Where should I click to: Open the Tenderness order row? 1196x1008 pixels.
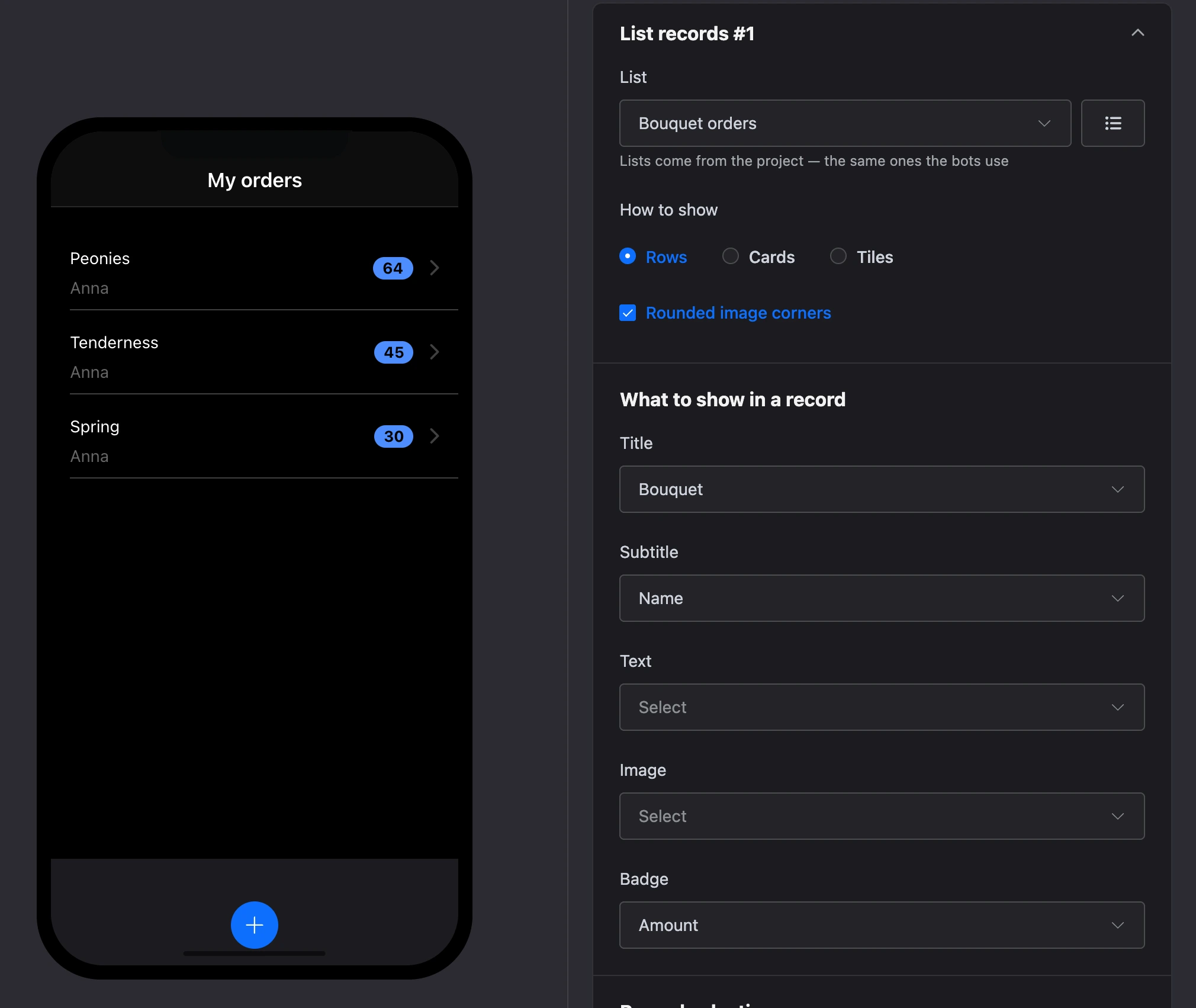[x=255, y=352]
